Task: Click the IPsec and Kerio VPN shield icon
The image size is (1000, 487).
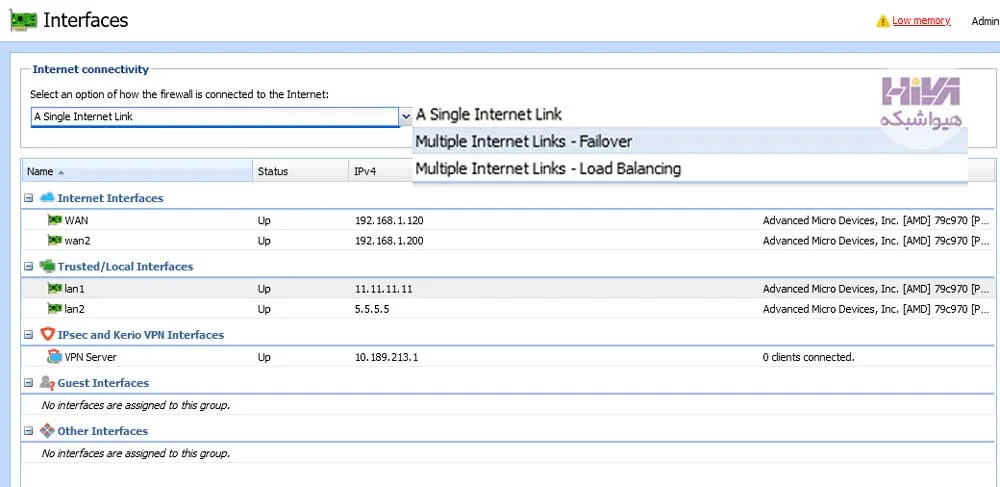Action: 47,334
